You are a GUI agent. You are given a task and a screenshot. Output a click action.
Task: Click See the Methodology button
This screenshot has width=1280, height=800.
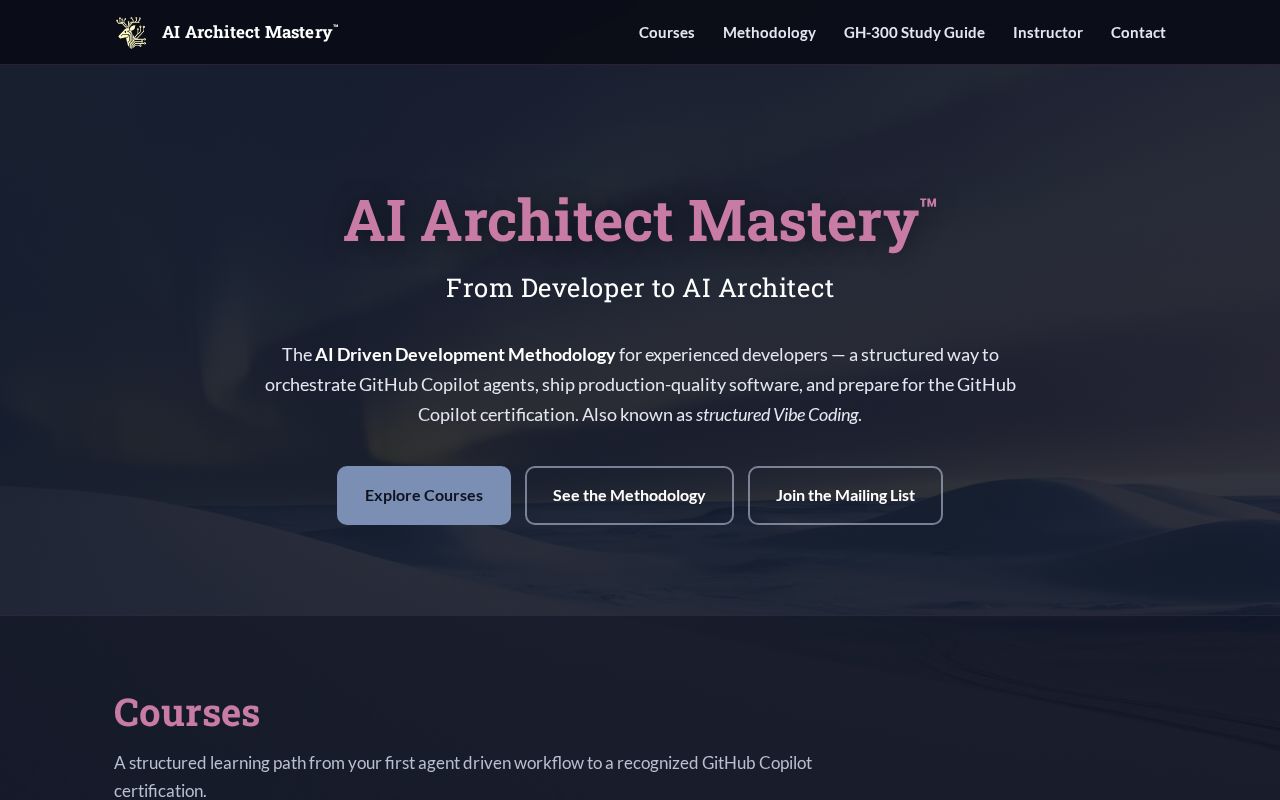629,495
